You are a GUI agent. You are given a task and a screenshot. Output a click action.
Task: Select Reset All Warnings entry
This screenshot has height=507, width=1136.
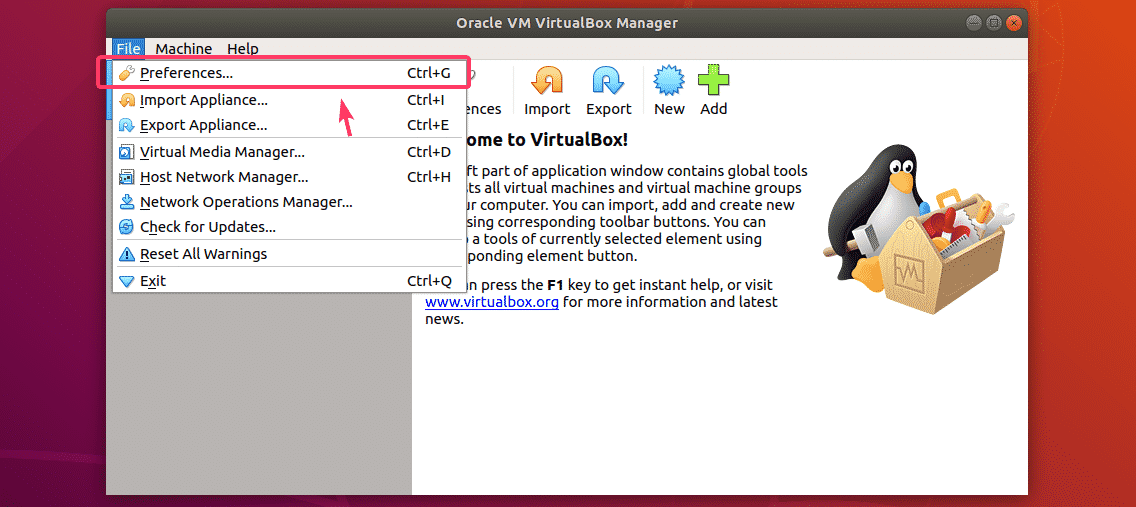288,254
